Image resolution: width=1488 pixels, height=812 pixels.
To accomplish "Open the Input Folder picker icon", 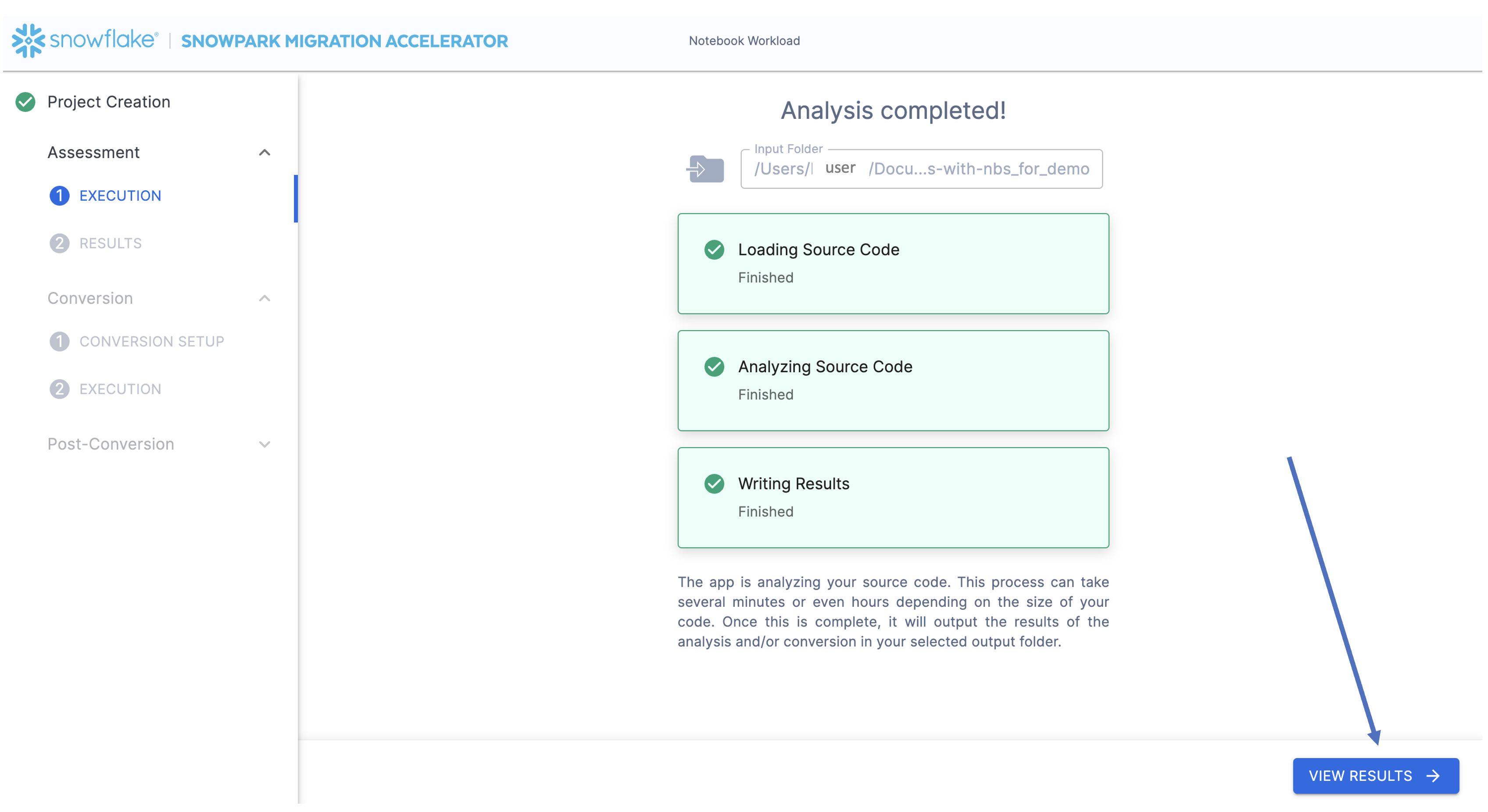I will click(x=705, y=169).
